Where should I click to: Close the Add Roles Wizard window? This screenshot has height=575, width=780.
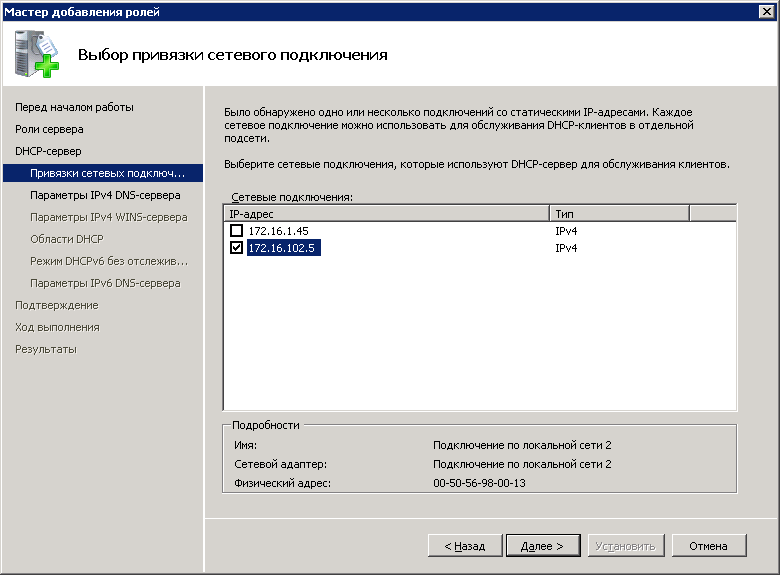click(766, 11)
